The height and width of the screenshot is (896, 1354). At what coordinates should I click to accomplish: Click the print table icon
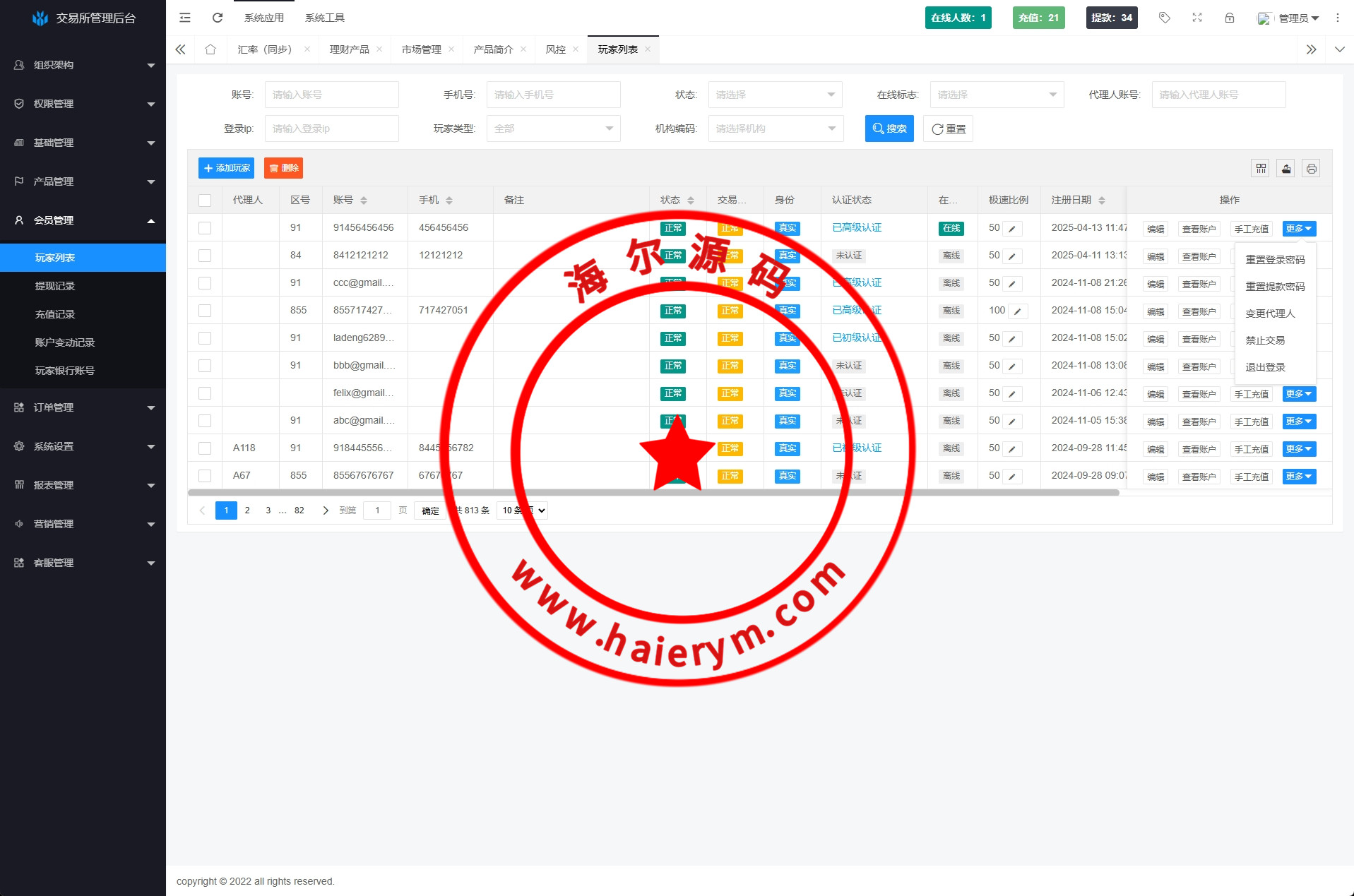point(1312,168)
